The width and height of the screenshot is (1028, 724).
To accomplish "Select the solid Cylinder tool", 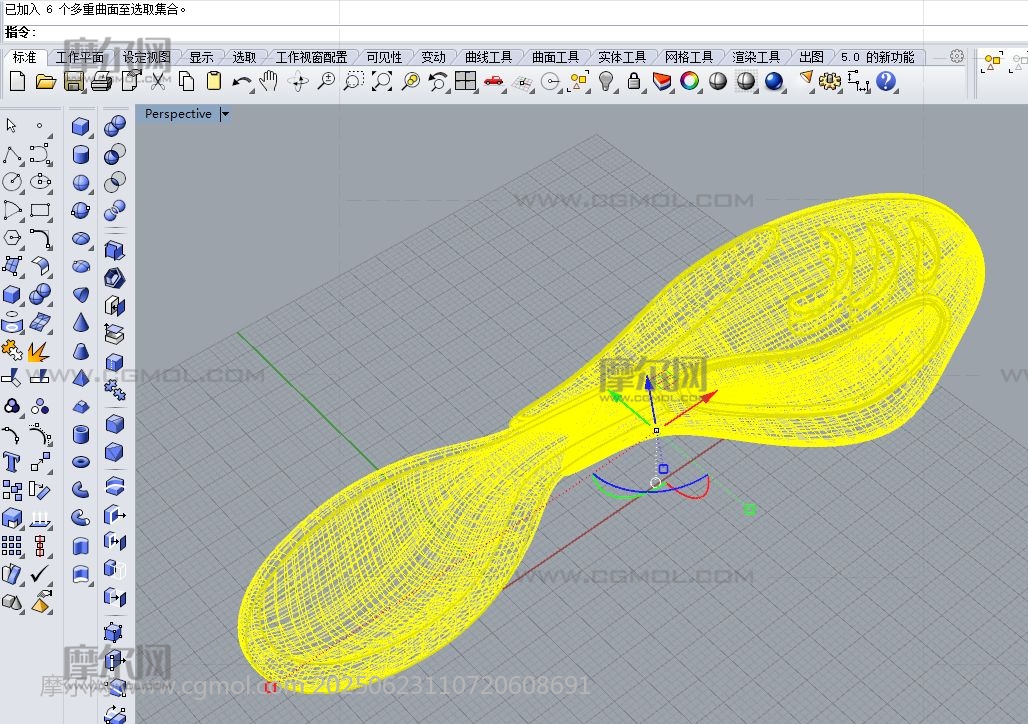I will click(x=81, y=154).
